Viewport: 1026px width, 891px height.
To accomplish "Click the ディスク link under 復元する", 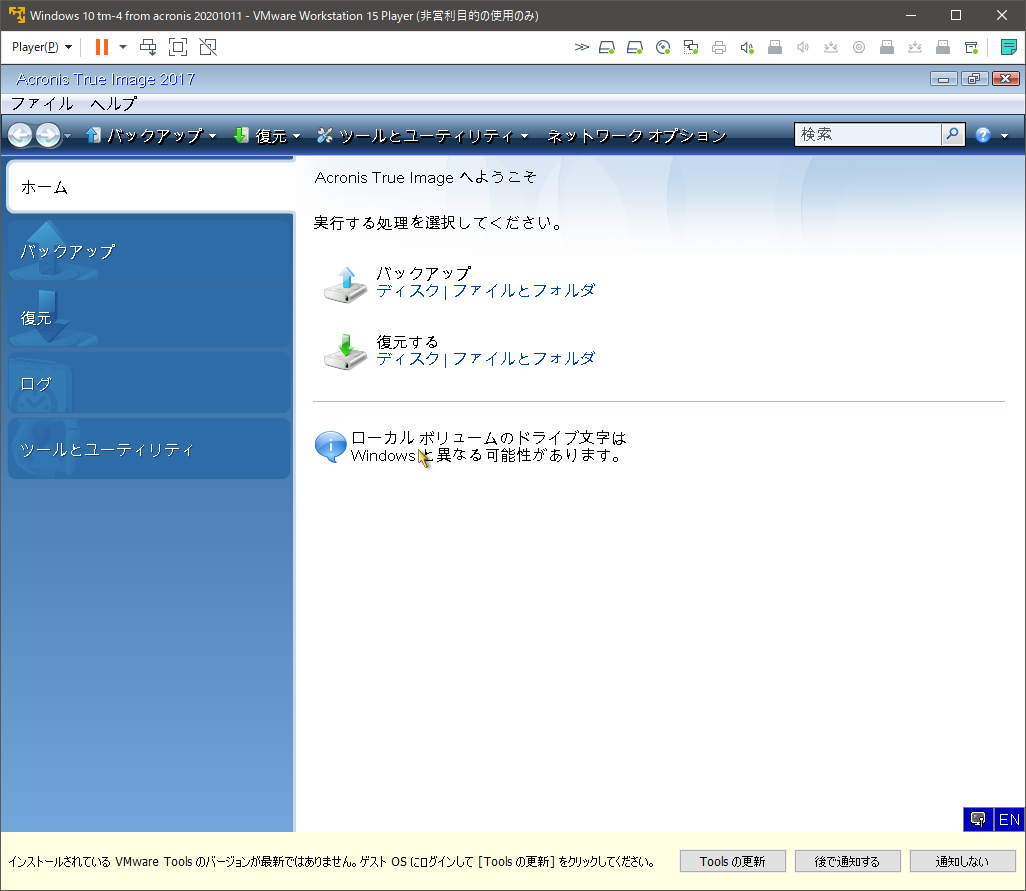I will click(x=408, y=358).
